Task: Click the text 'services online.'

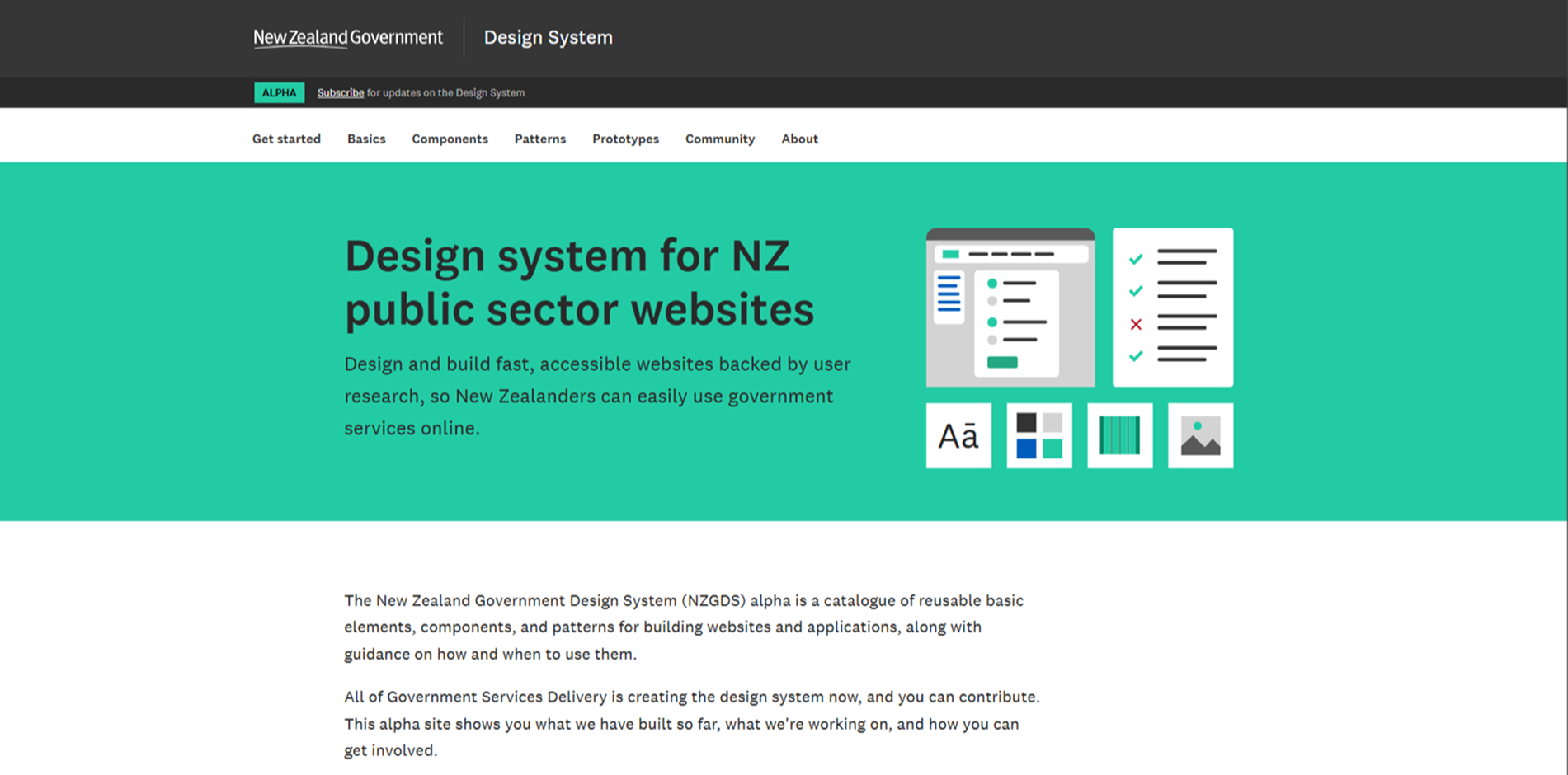Action: (x=412, y=428)
